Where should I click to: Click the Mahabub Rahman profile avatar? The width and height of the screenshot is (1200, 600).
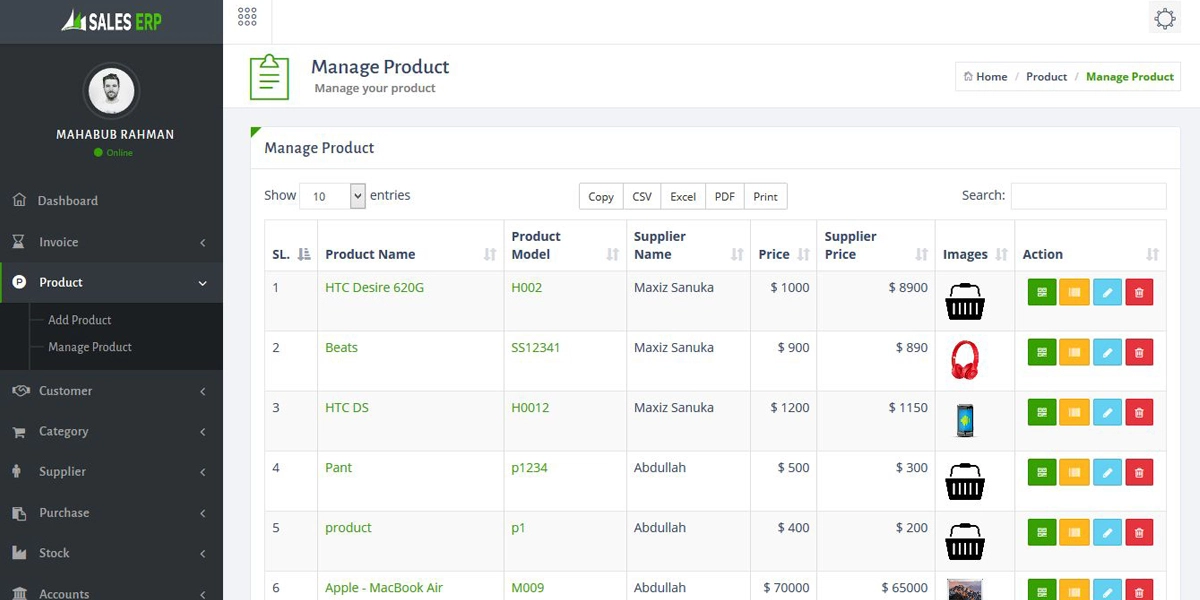tap(111, 91)
